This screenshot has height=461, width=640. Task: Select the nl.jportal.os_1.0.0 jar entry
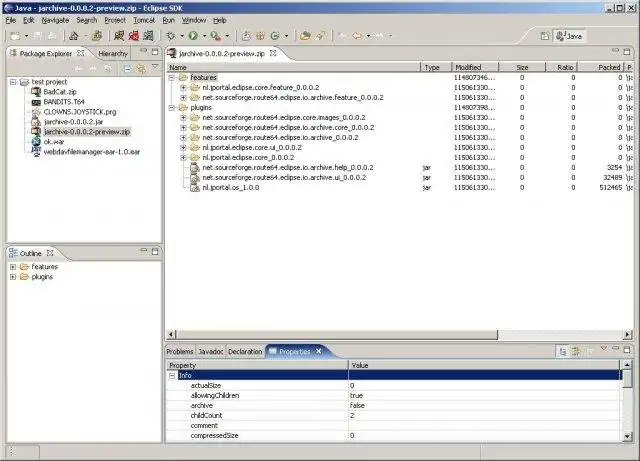pyautogui.click(x=231, y=188)
